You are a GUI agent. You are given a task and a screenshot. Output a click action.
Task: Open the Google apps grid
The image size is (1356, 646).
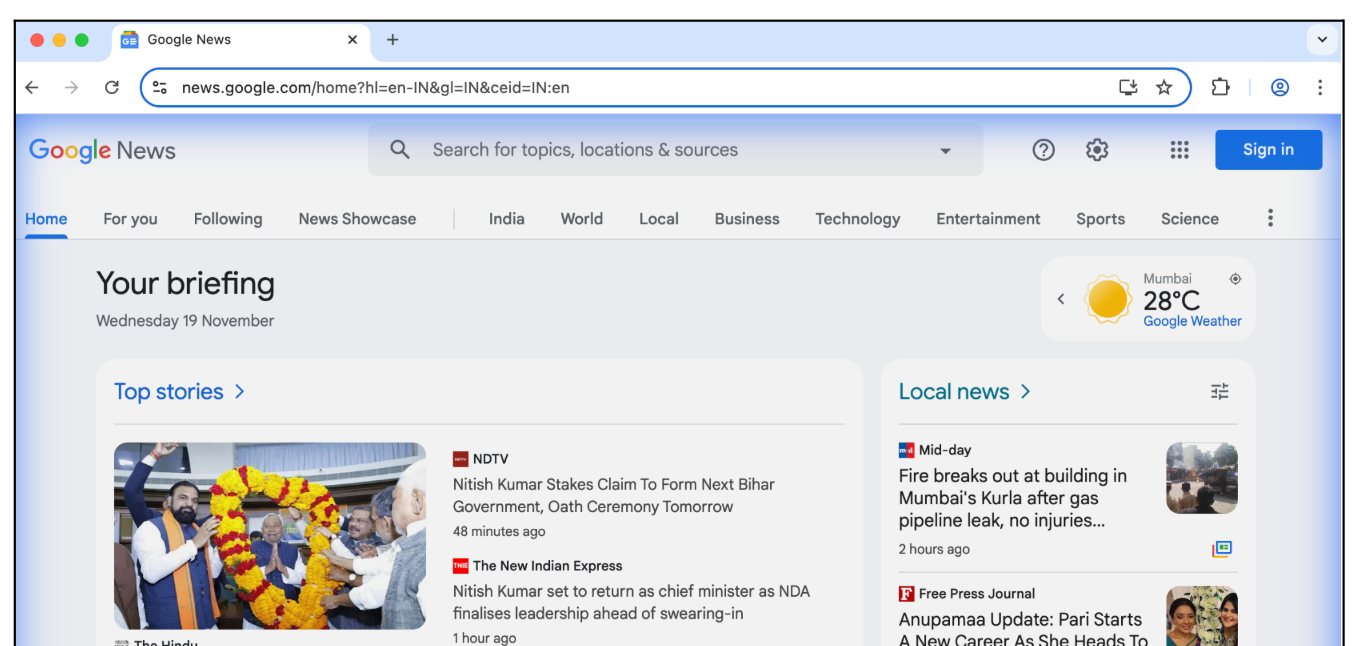click(x=1179, y=149)
